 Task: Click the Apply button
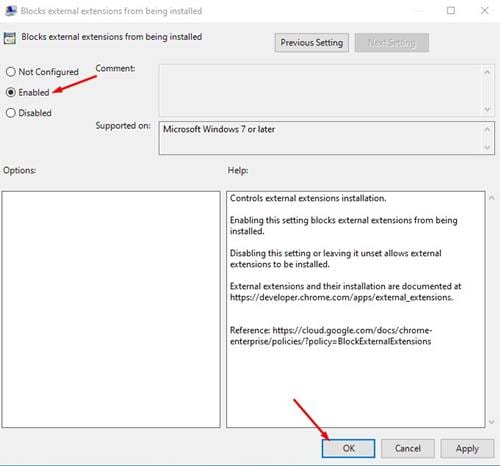[x=467, y=448]
